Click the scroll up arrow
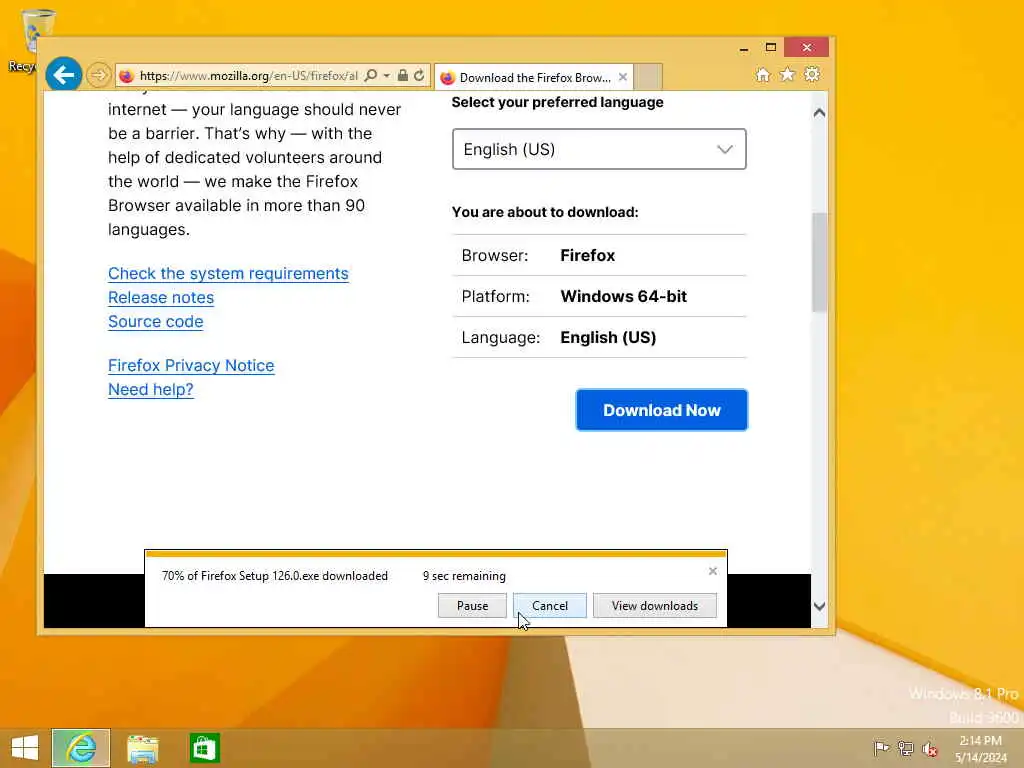 820,113
